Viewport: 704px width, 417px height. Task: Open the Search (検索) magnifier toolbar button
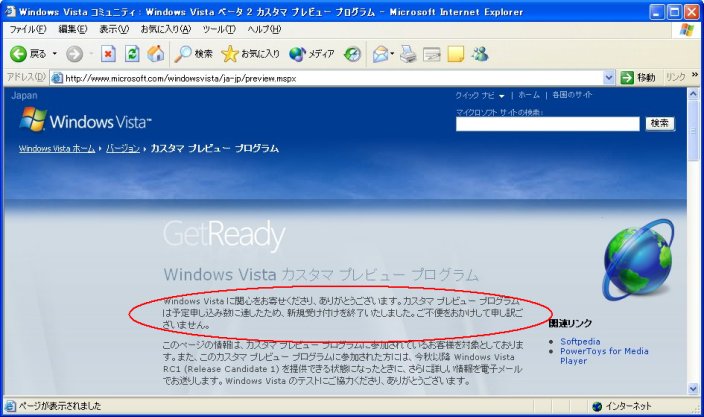(x=194, y=54)
